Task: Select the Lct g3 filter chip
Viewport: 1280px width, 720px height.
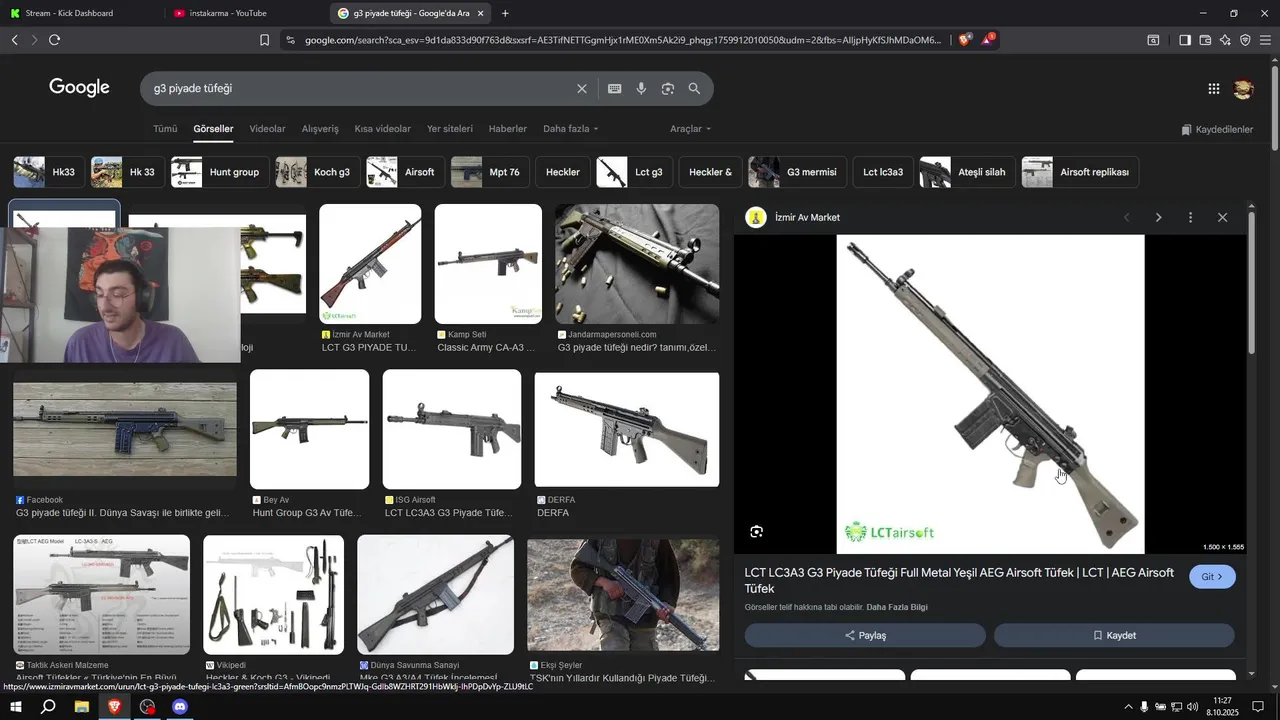Action: [634, 172]
